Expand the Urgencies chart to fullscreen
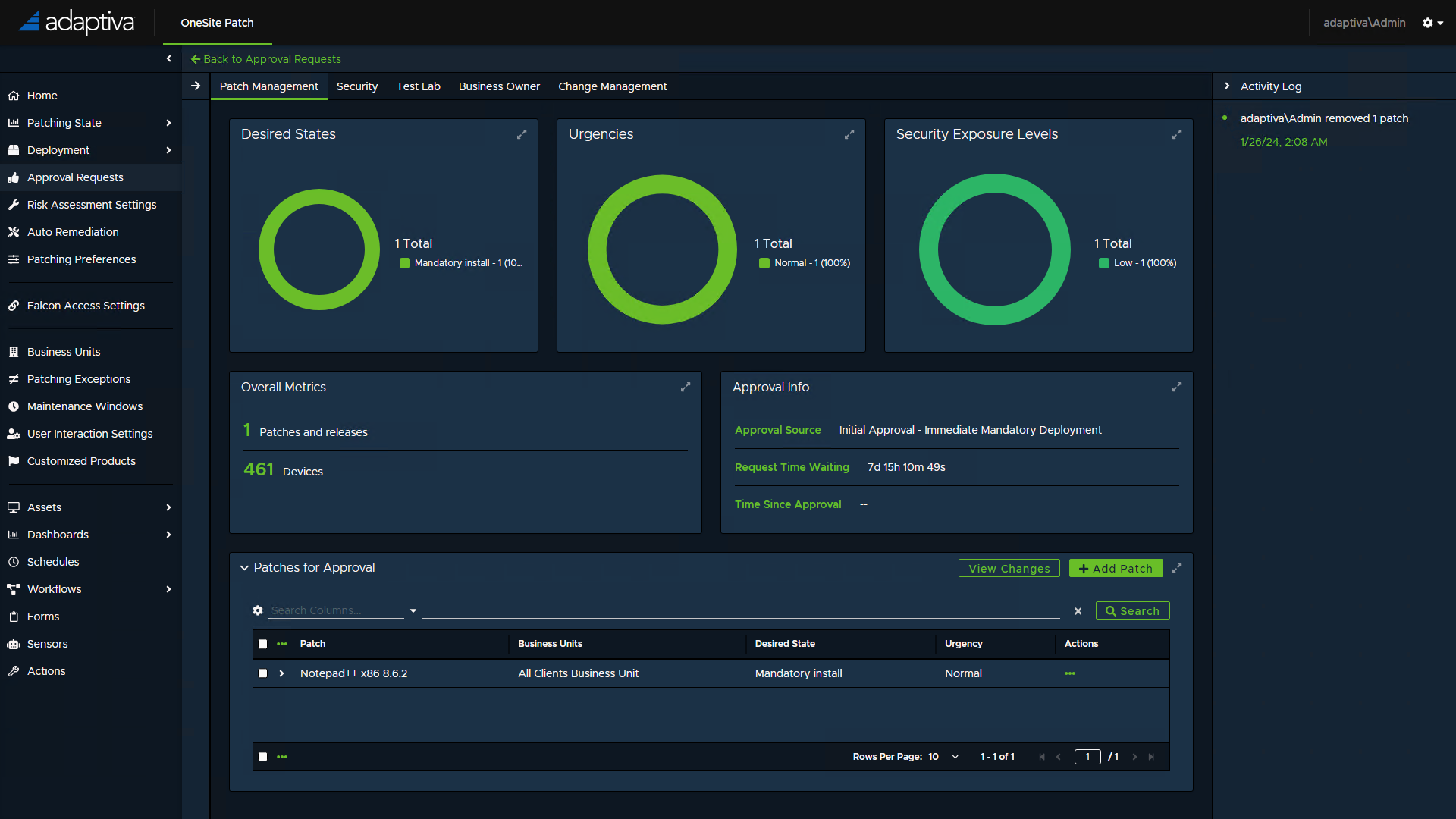 tap(849, 134)
